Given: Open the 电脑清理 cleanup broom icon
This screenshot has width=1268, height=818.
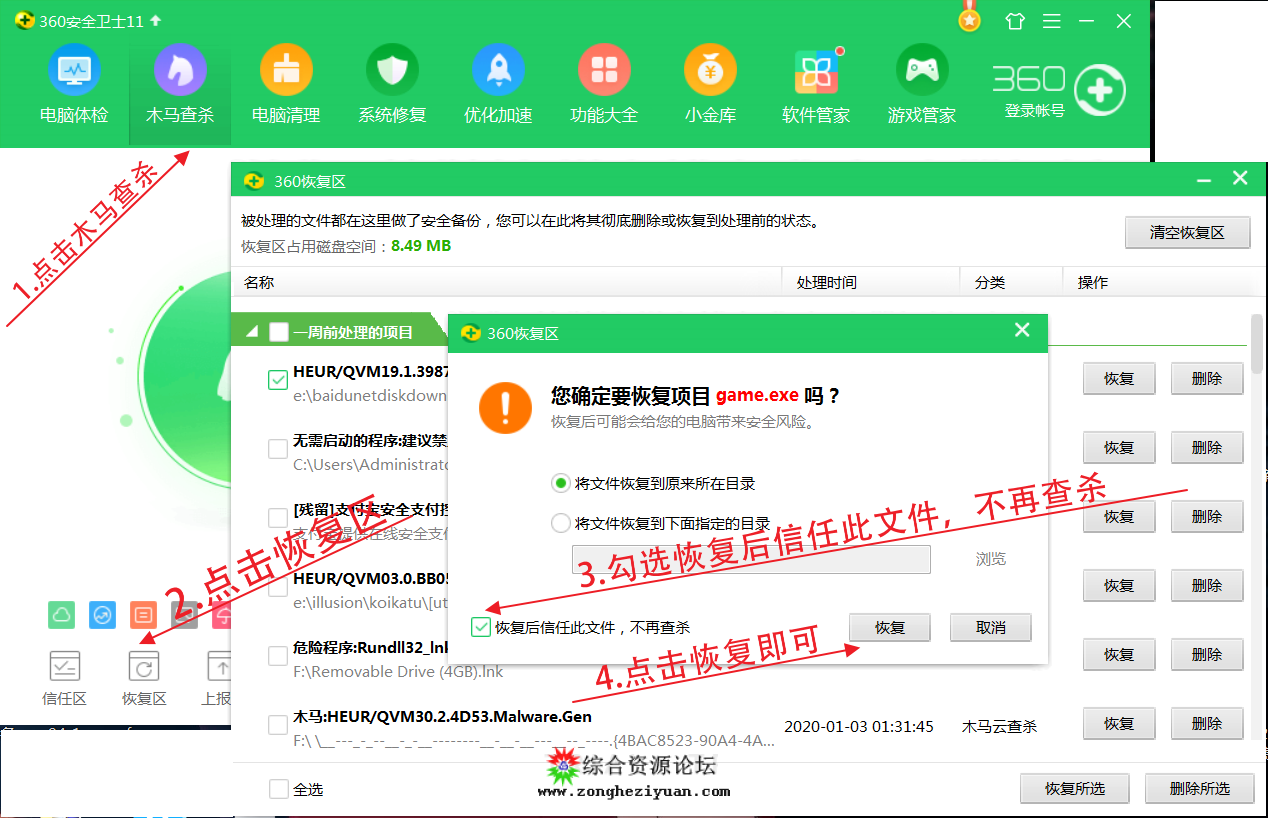Looking at the screenshot, I should [286, 70].
